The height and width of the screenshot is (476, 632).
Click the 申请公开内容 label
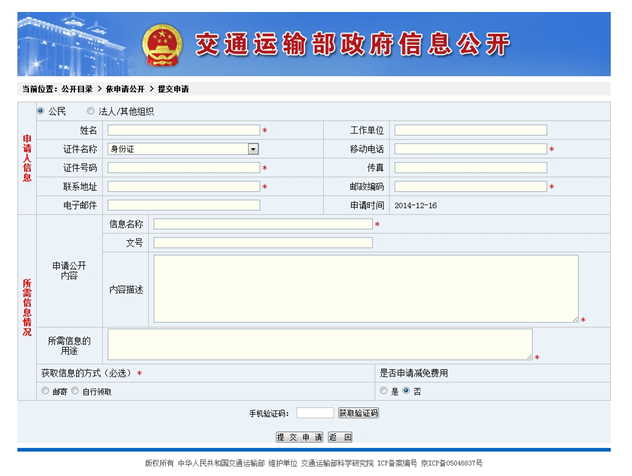(69, 270)
